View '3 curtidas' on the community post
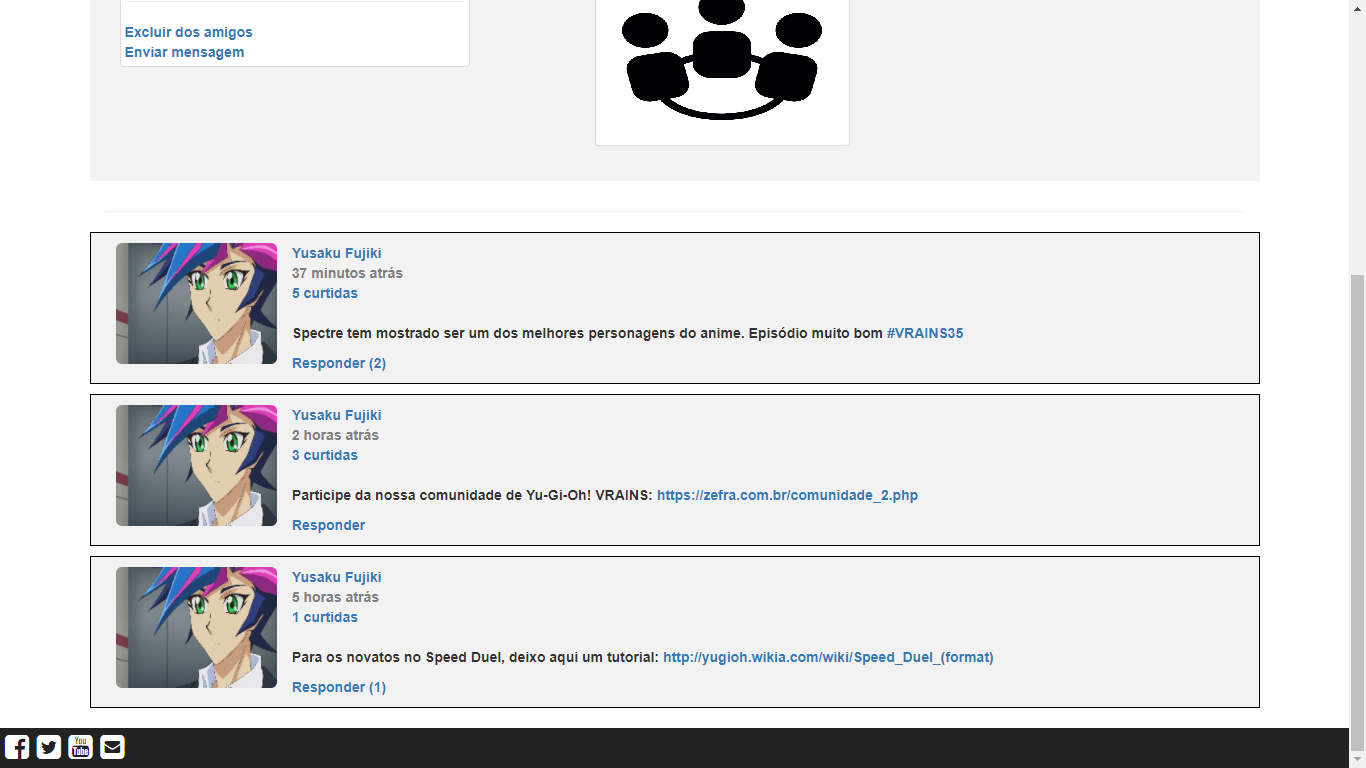Image resolution: width=1366 pixels, height=768 pixels. coord(324,454)
